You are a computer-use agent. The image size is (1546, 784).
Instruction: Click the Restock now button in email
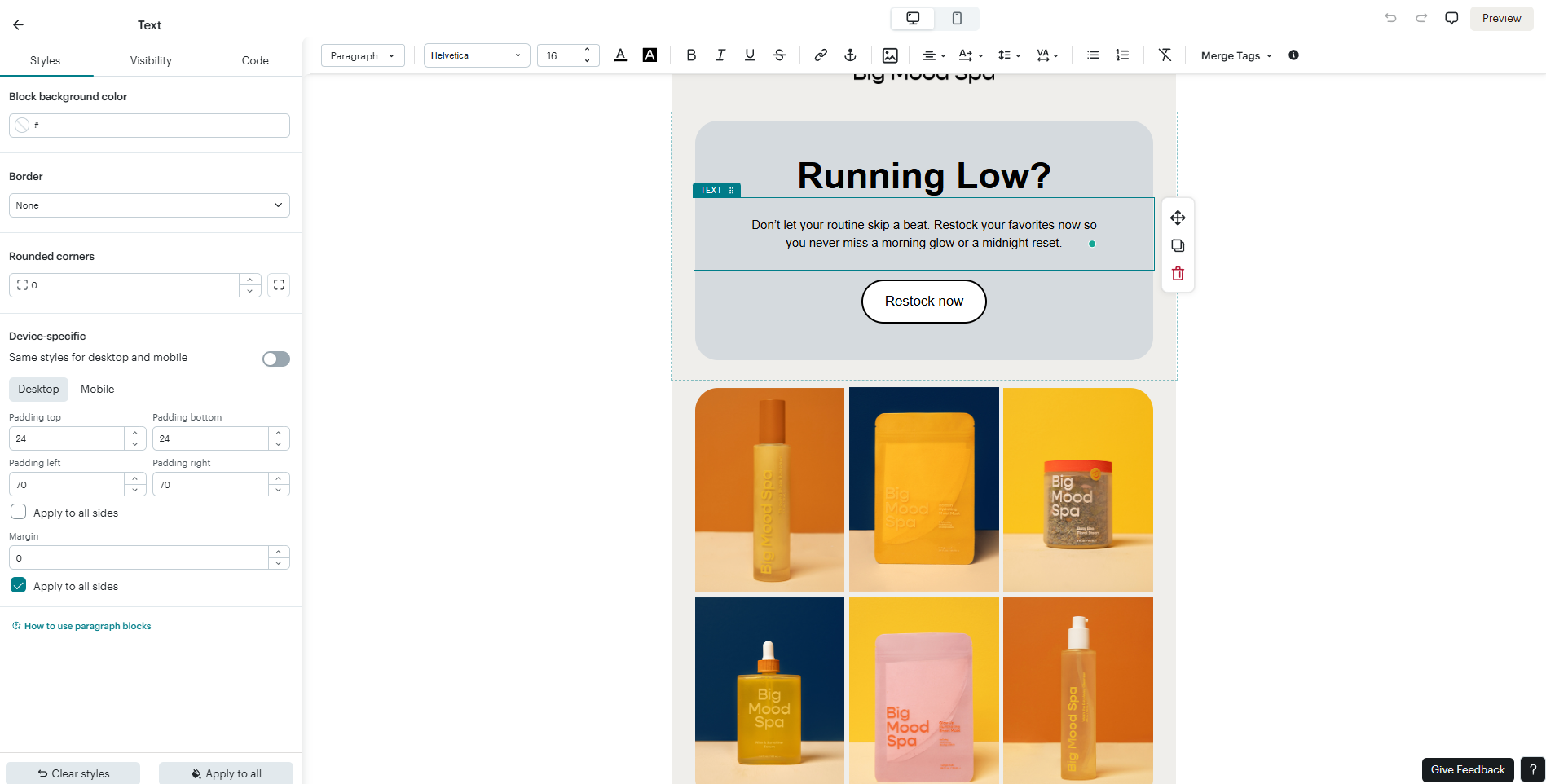coord(924,302)
